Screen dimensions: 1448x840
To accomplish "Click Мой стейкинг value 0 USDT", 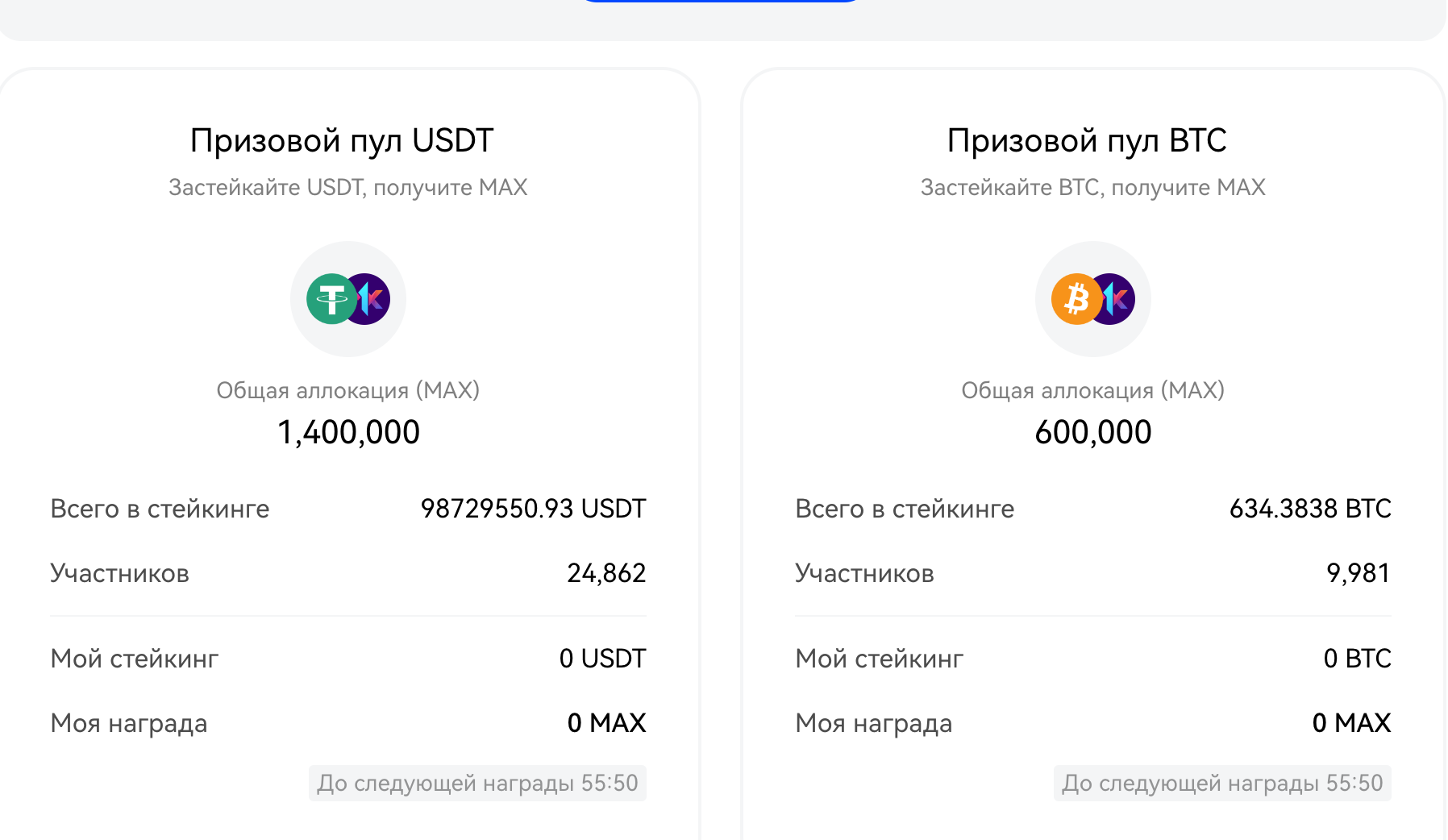I will [x=603, y=659].
